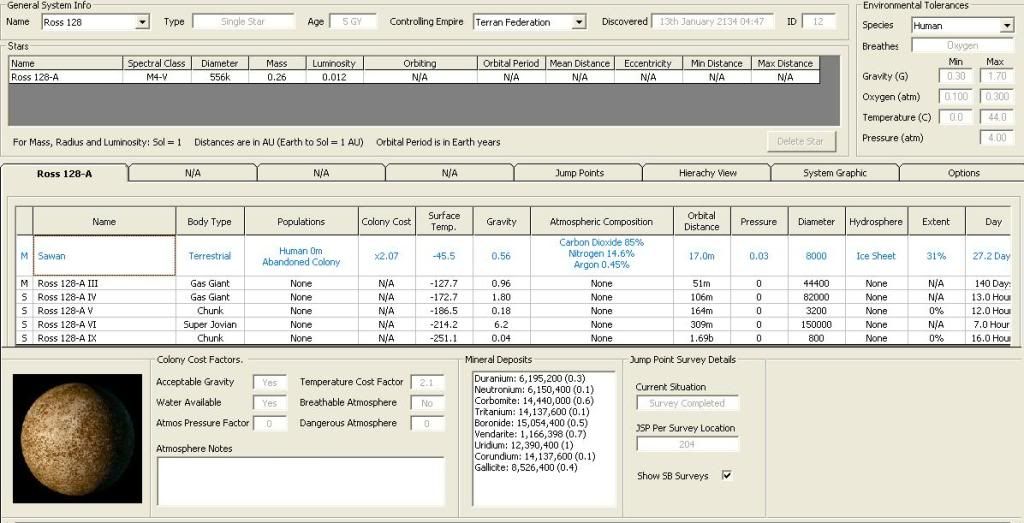Click the system ID field showing 12
The image size is (1024, 523).
pos(818,22)
